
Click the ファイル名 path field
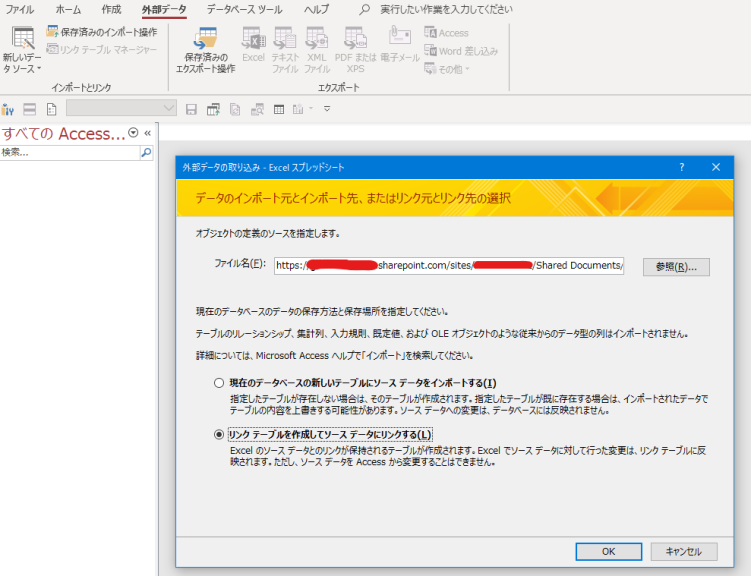[x=449, y=266]
